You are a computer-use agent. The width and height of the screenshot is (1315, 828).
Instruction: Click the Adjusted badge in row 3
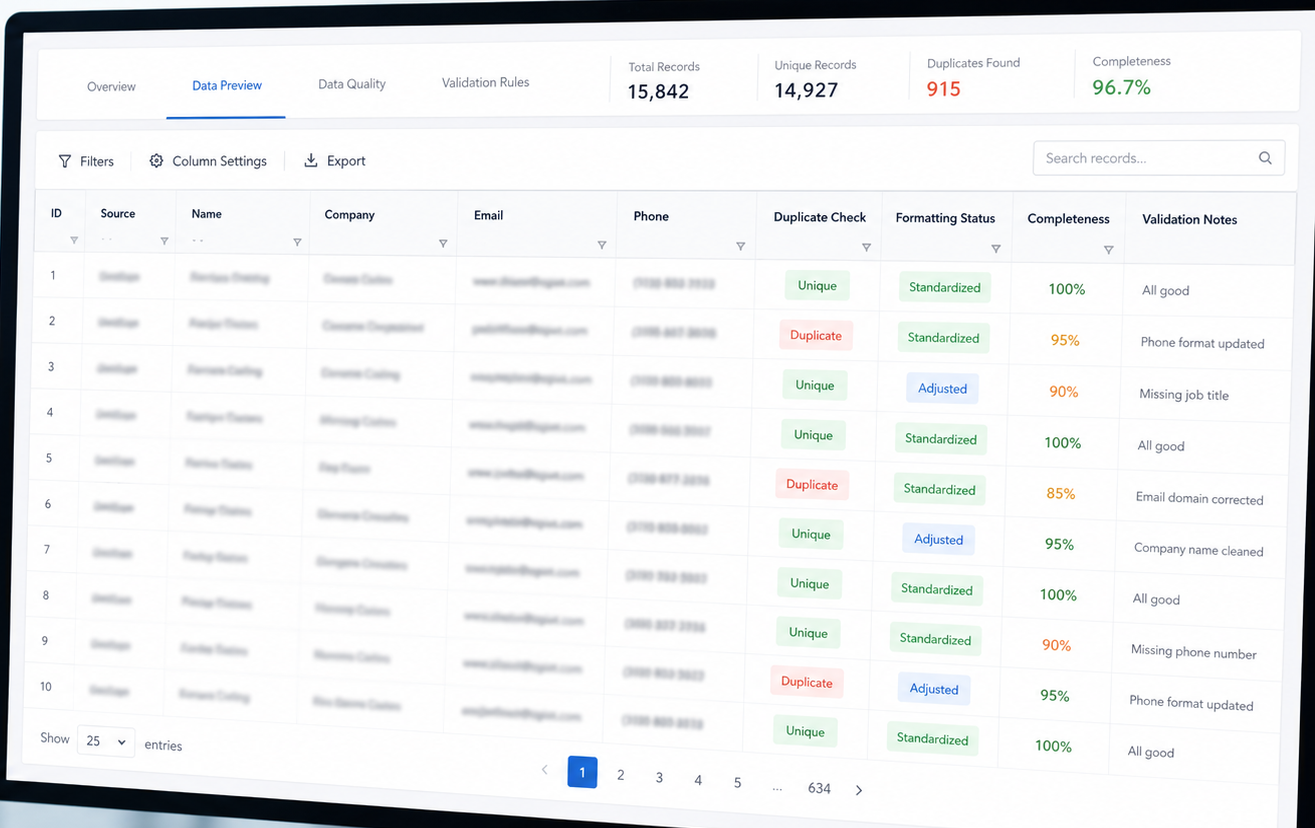[x=943, y=388]
